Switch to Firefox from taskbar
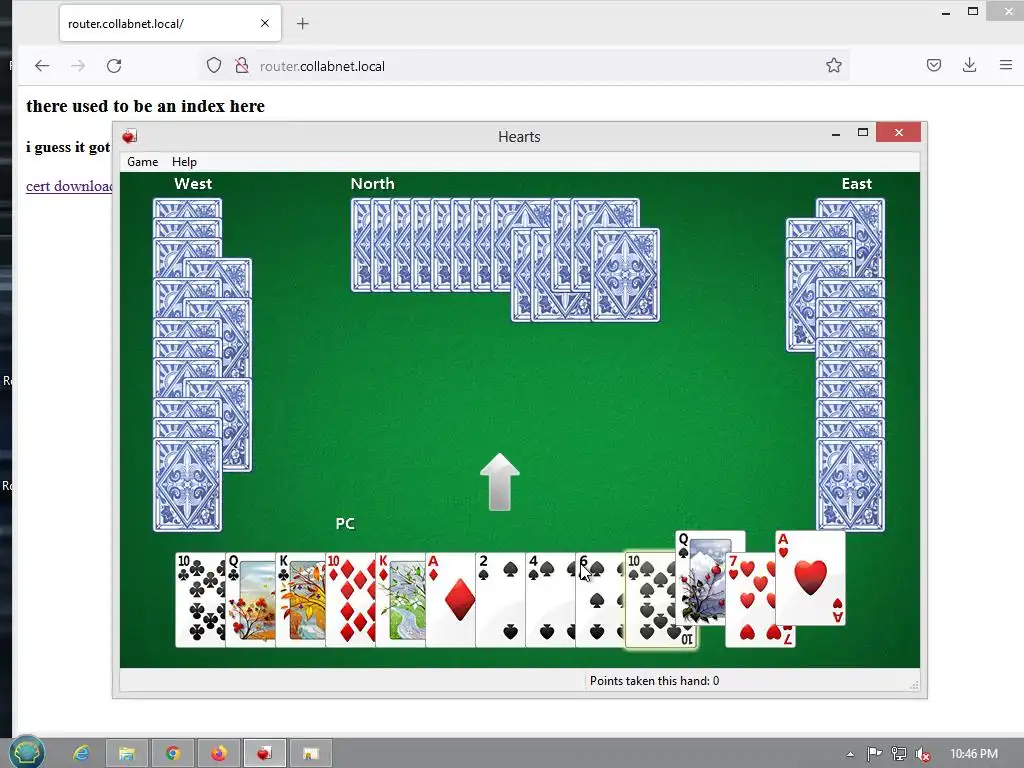 (219, 754)
